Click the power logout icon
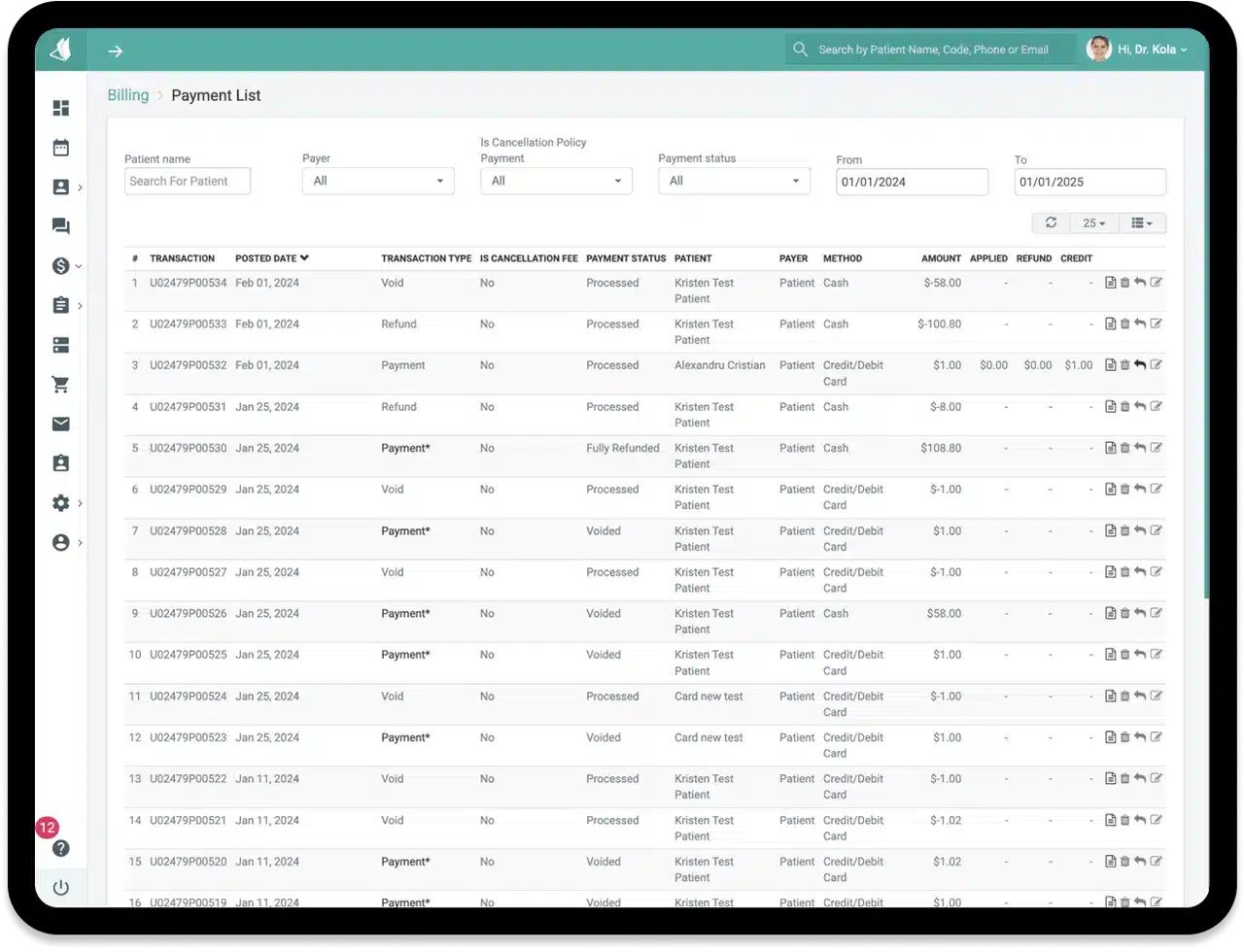Image resolution: width=1244 pixels, height=952 pixels. [61, 888]
